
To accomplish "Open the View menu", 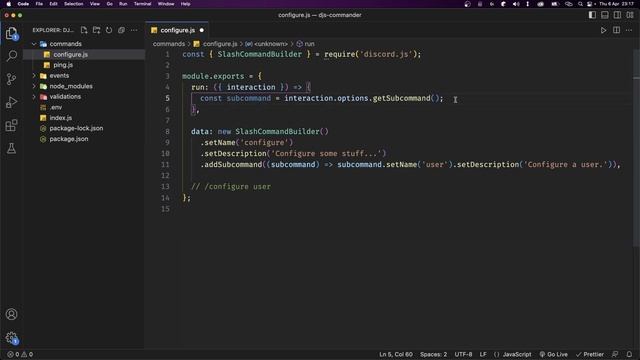I will pos(95,4).
